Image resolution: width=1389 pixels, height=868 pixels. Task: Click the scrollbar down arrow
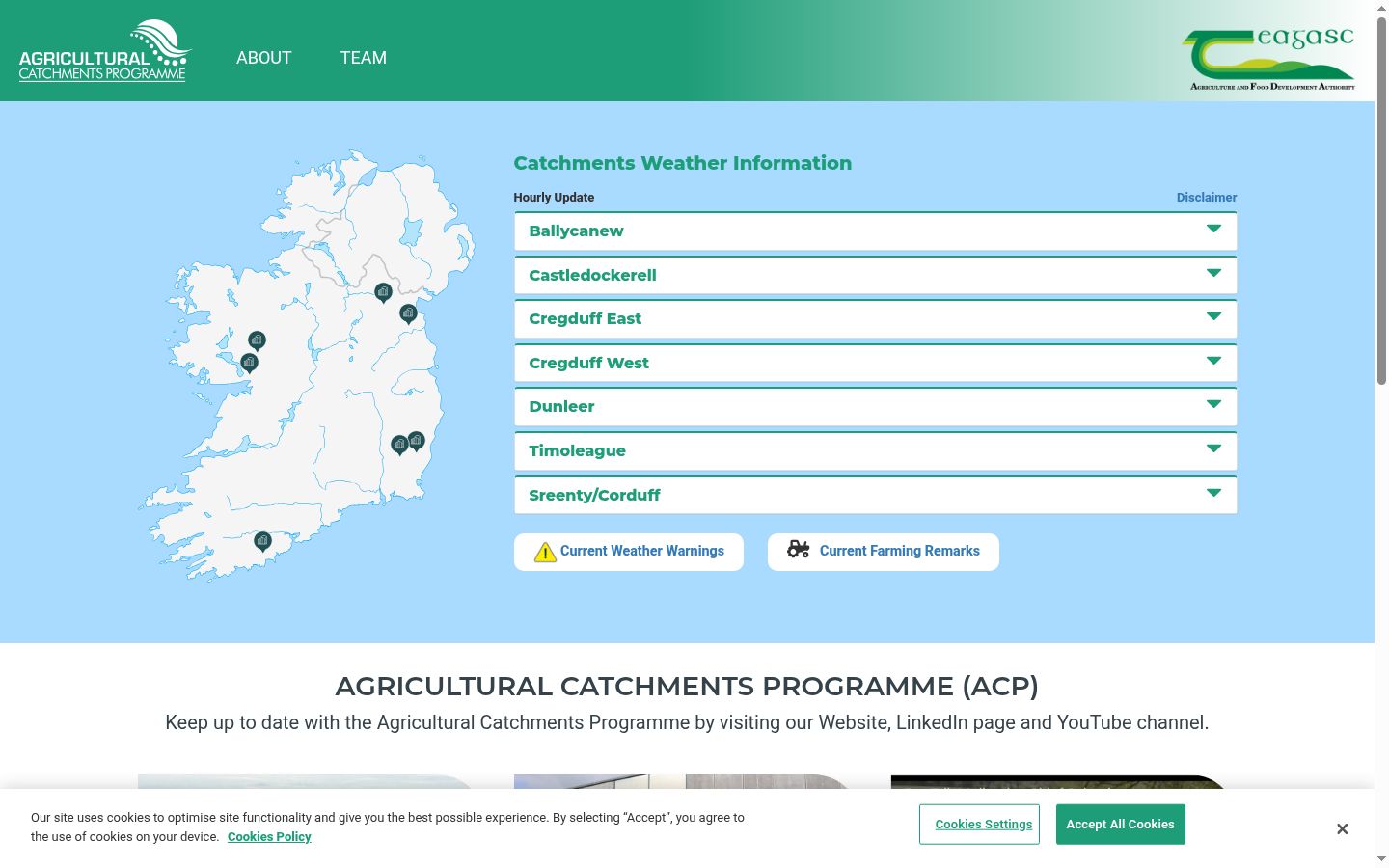coord(1381,859)
